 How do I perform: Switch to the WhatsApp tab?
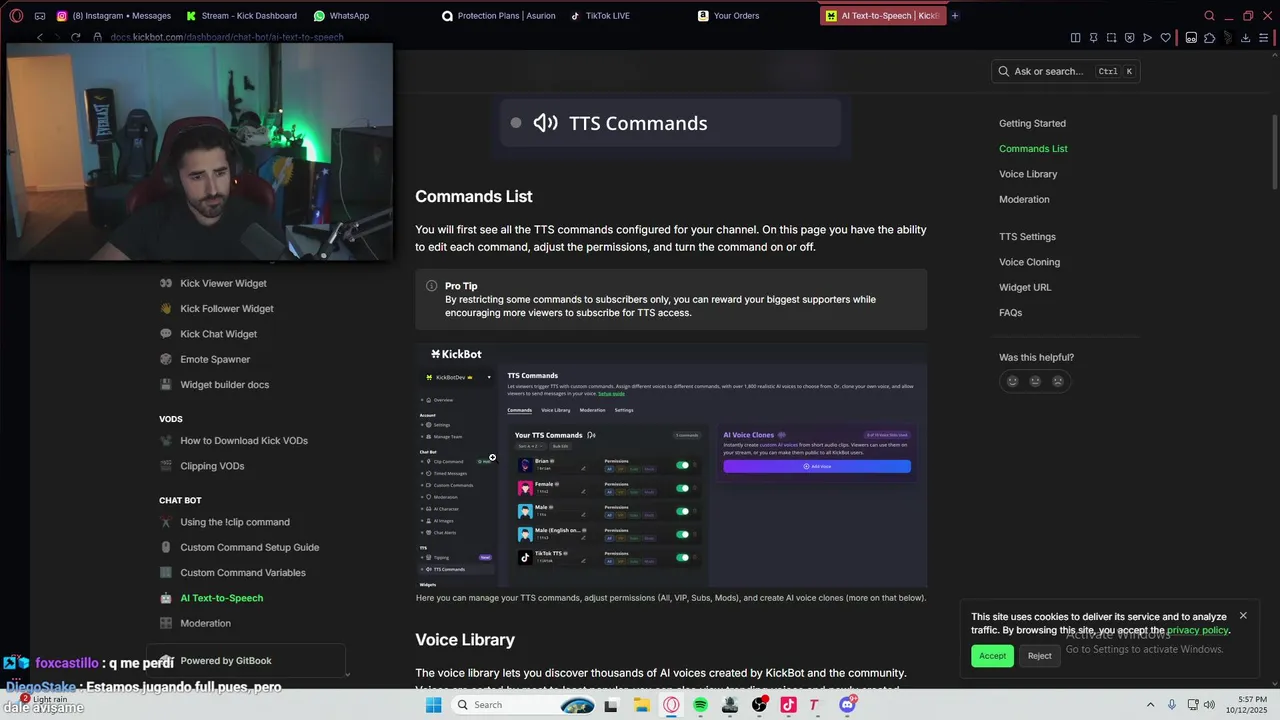pos(341,16)
